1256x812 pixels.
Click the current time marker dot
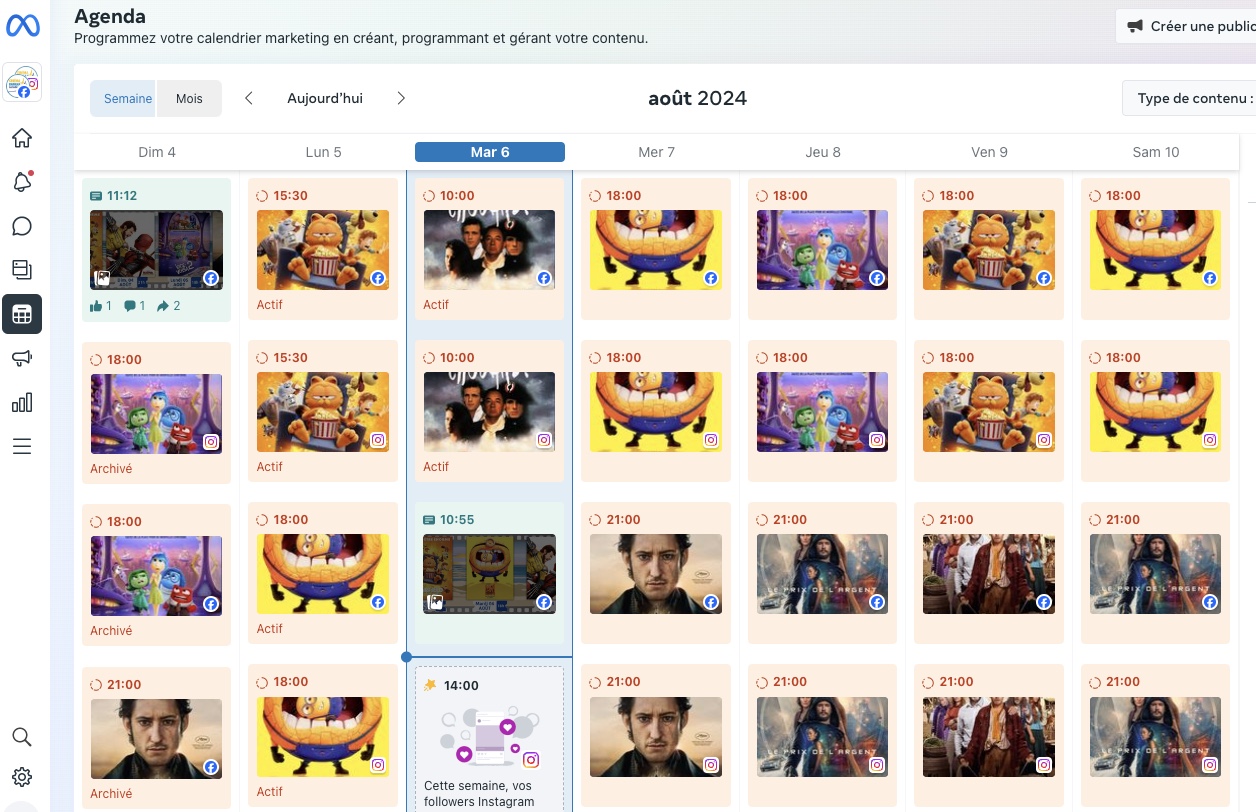[406, 657]
